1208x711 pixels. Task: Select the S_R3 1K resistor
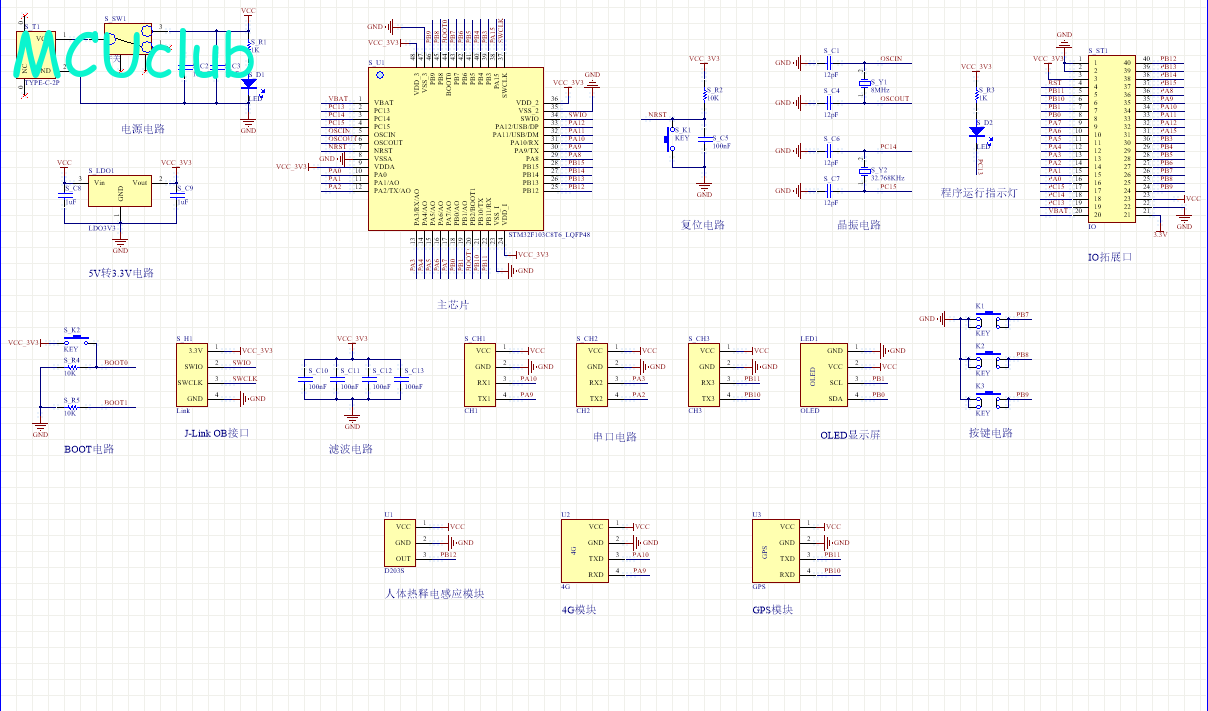click(x=977, y=94)
